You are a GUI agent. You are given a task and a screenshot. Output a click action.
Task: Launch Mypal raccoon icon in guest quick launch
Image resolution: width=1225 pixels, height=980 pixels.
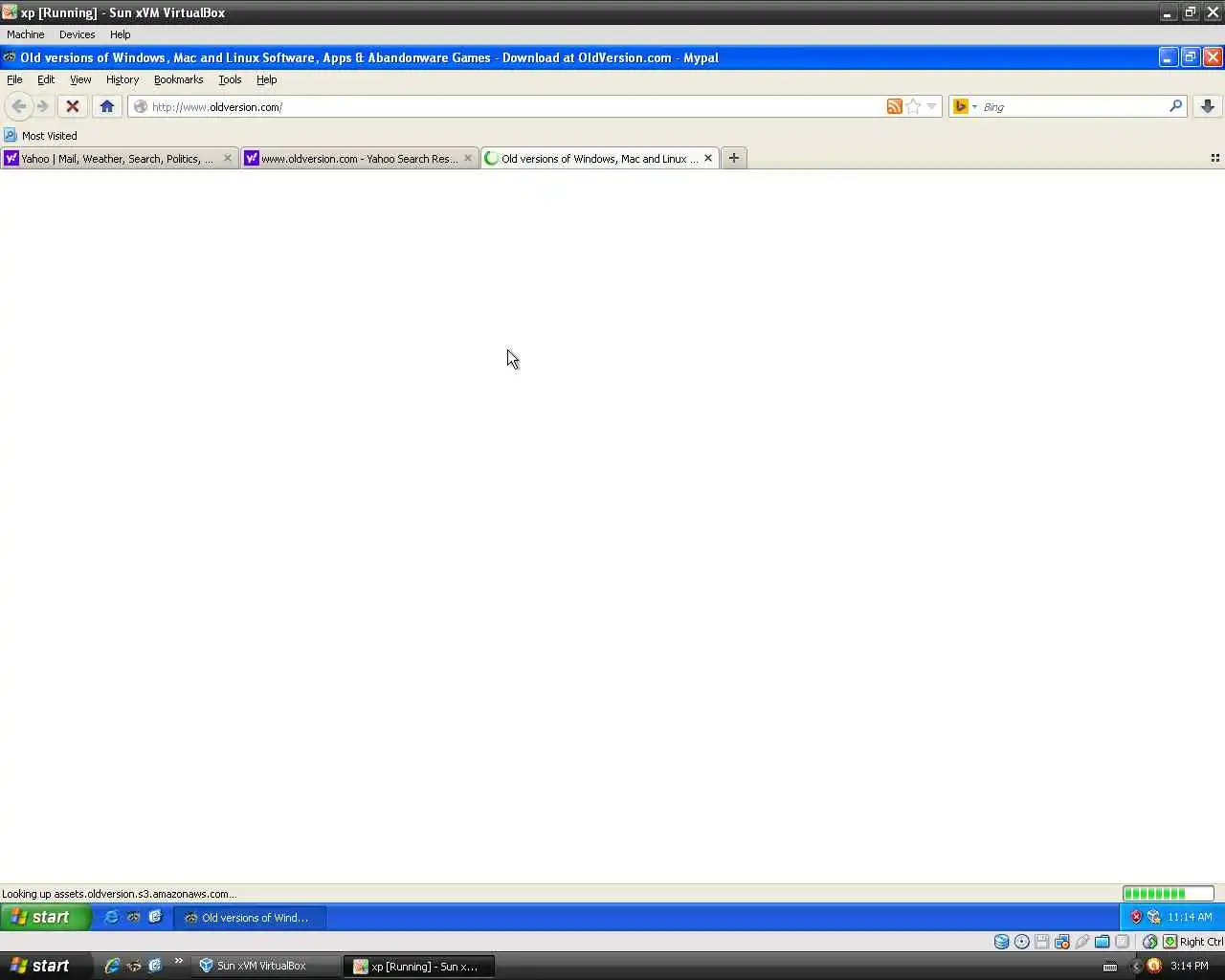pyautogui.click(x=133, y=917)
